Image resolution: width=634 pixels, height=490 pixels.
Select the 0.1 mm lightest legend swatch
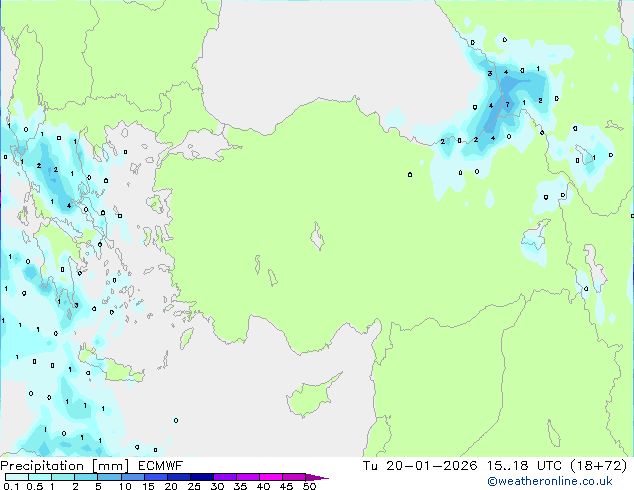[17, 477]
